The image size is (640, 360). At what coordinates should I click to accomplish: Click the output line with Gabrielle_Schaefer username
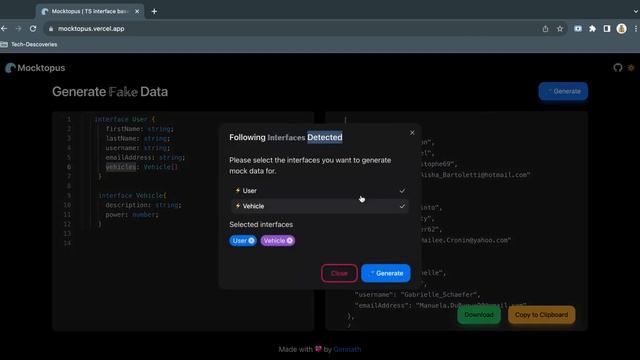click(x=417, y=294)
